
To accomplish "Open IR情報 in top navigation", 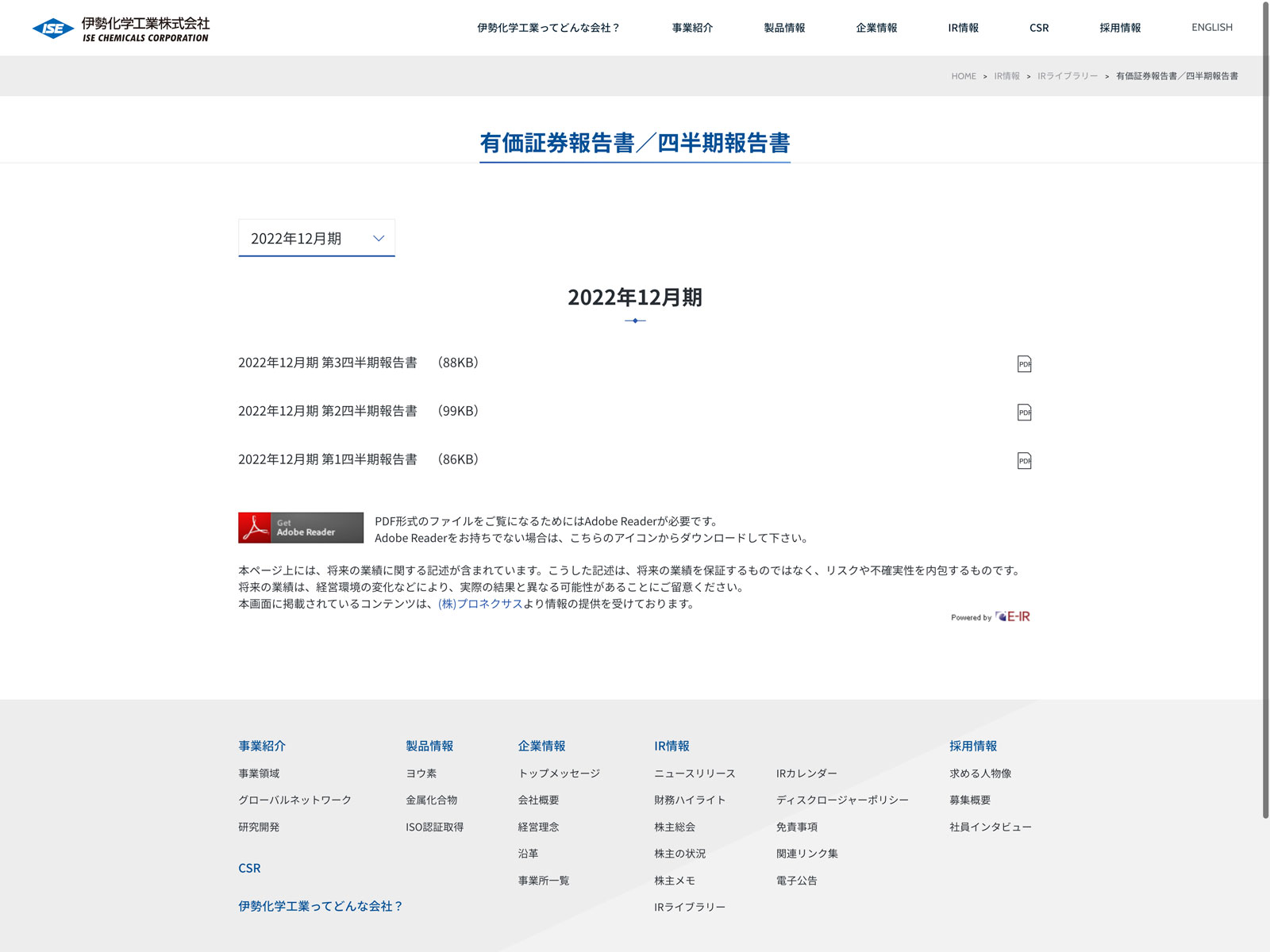I will (x=963, y=28).
